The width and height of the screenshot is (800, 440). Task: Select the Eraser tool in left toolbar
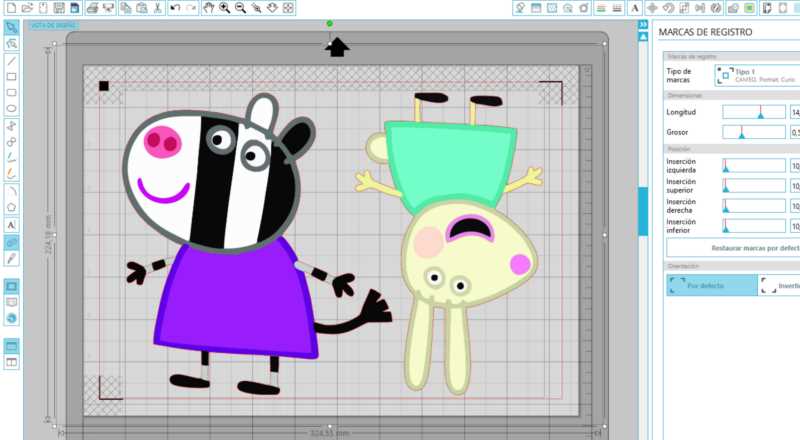(11, 242)
